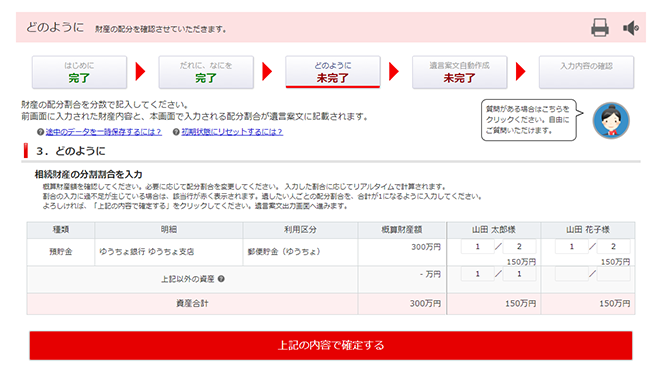The image size is (660, 390).
Task: Click question icon before 初期状態にリセット
Action: tap(176, 132)
